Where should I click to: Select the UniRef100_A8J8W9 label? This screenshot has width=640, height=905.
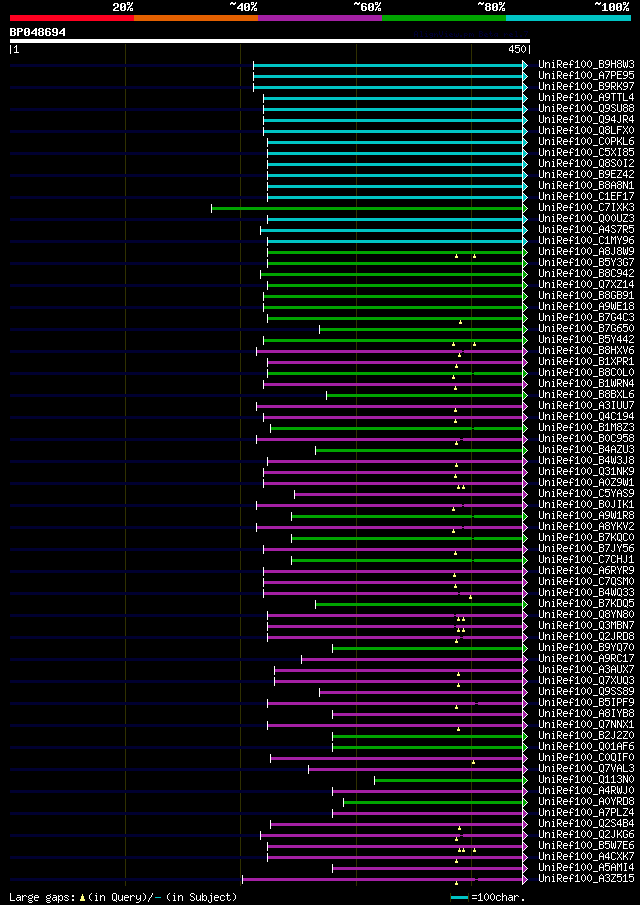(586, 252)
